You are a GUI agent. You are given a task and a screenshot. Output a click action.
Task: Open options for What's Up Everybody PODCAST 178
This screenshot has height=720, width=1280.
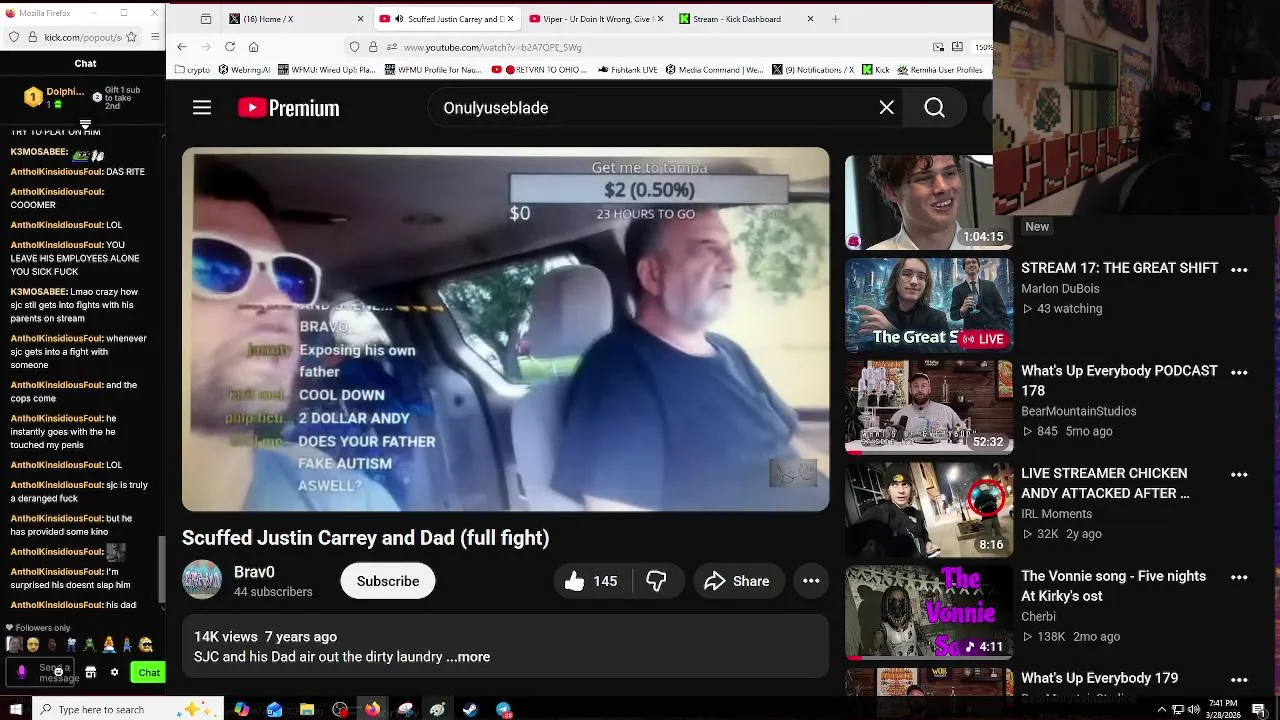[x=1239, y=373]
